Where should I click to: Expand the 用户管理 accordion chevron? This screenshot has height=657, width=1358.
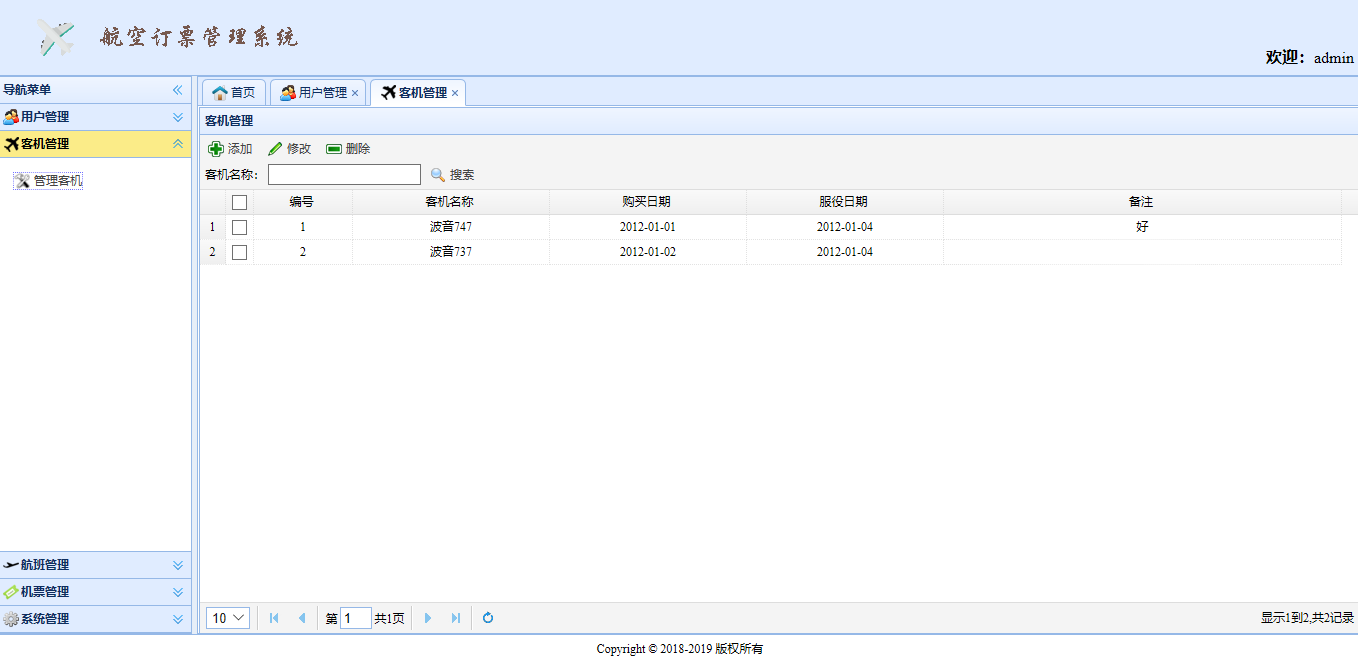[178, 117]
